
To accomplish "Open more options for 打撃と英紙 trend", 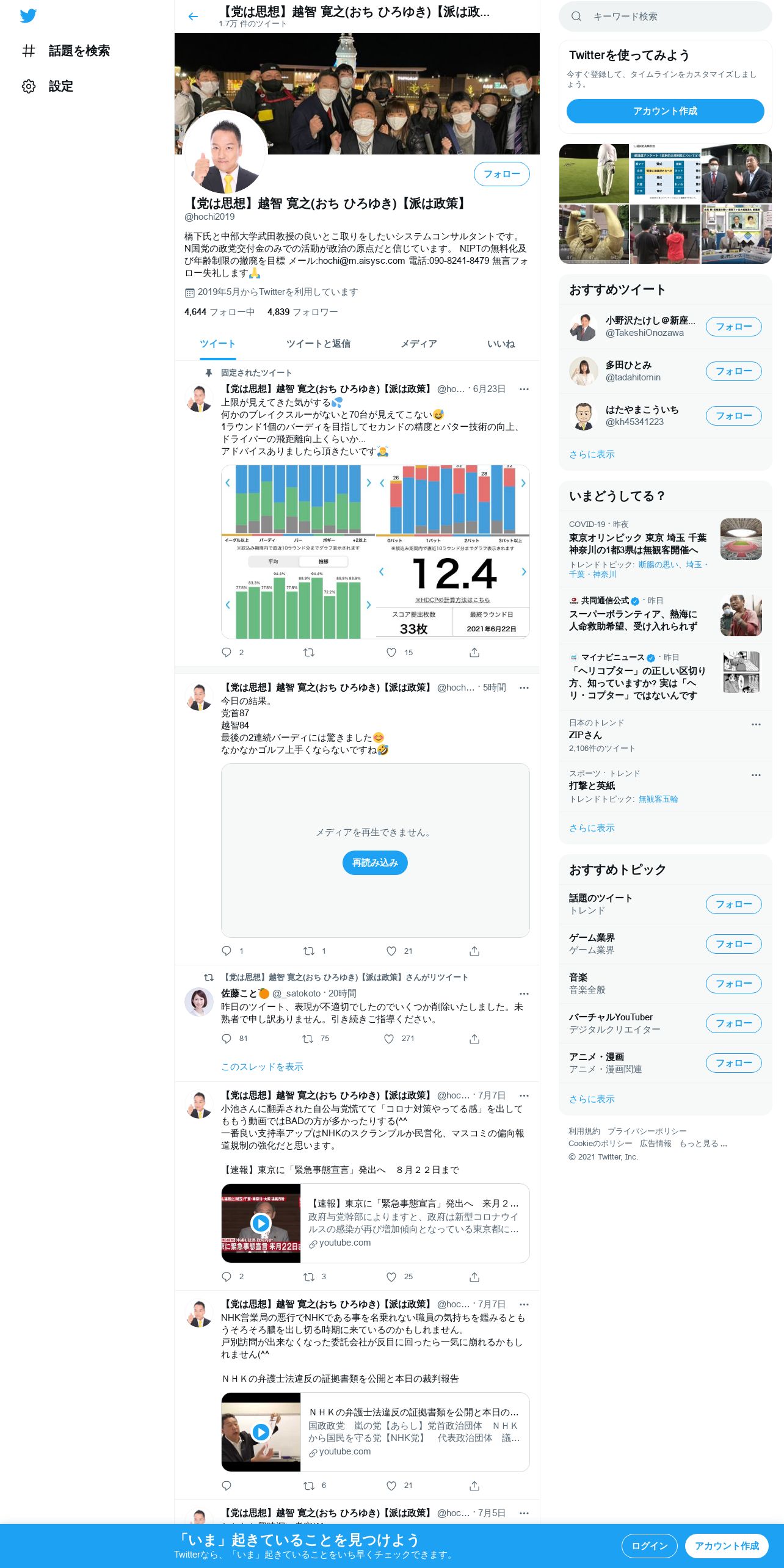I will (x=756, y=775).
